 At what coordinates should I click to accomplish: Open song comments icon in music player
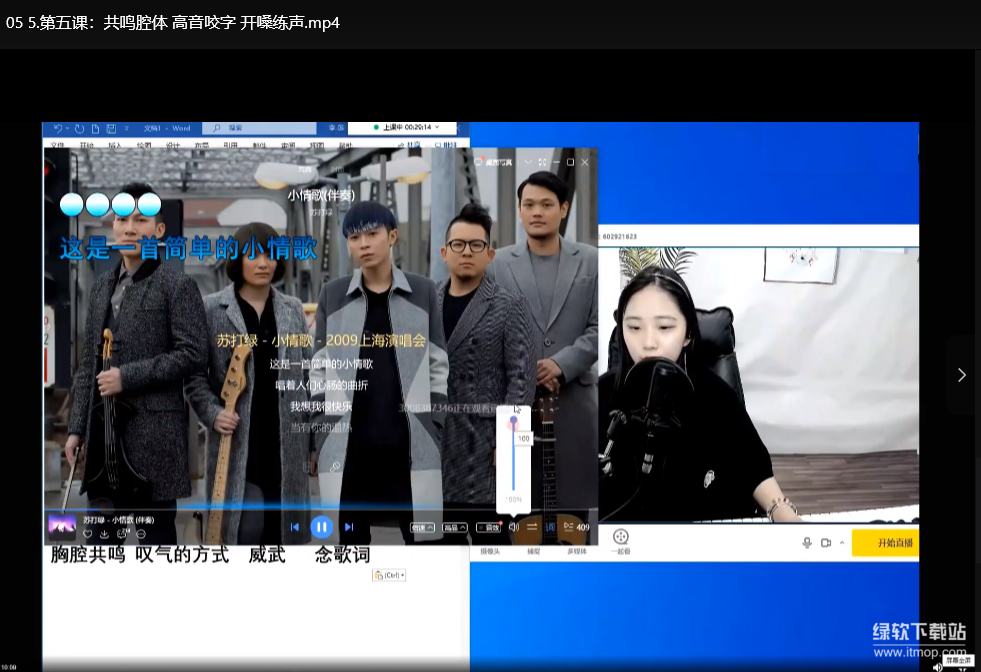(x=122, y=534)
